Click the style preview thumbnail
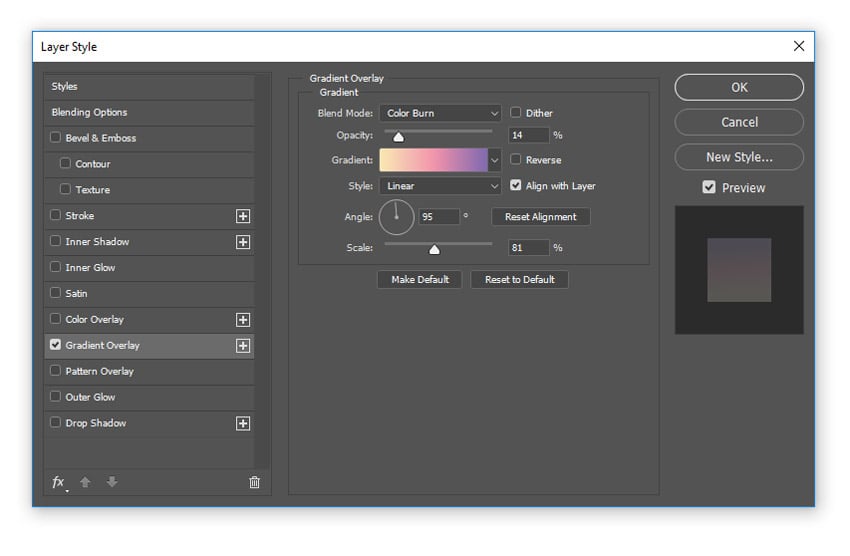850x556 pixels. [x=739, y=270]
